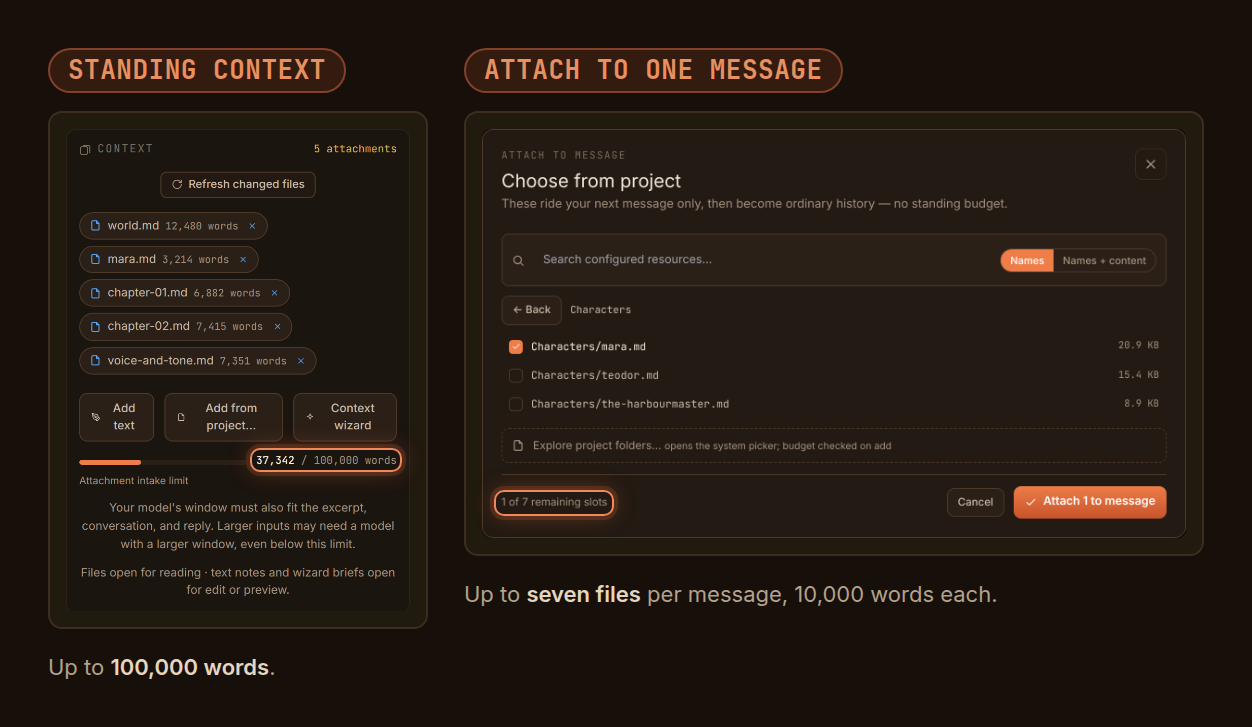Viewport: 1252px width, 727px height.
Task: Go Back from the Characters folder
Action: (532, 310)
